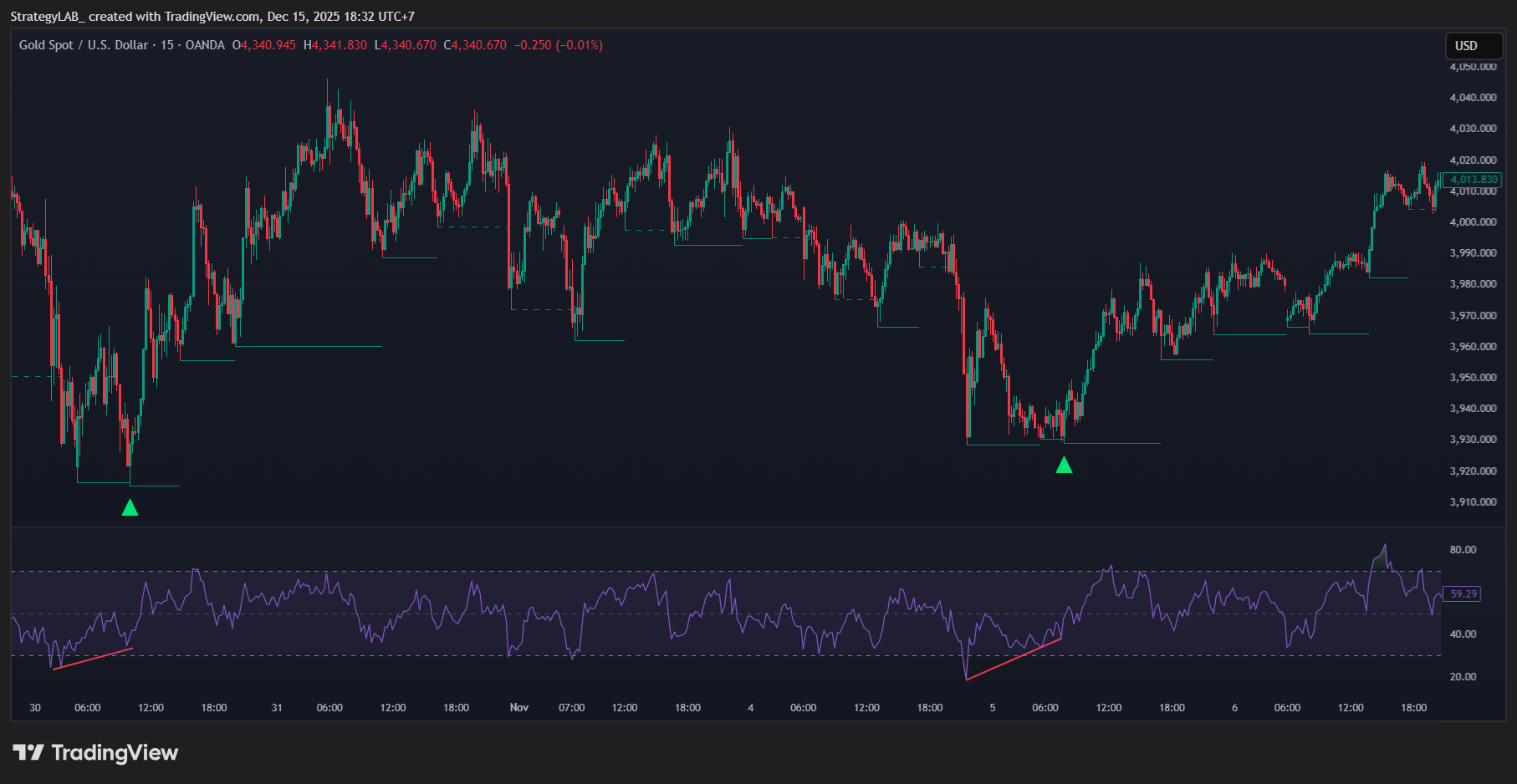Viewport: 1517px width, 784px height.
Task: Click the TradingView logo at the bottom
Action: point(95,753)
